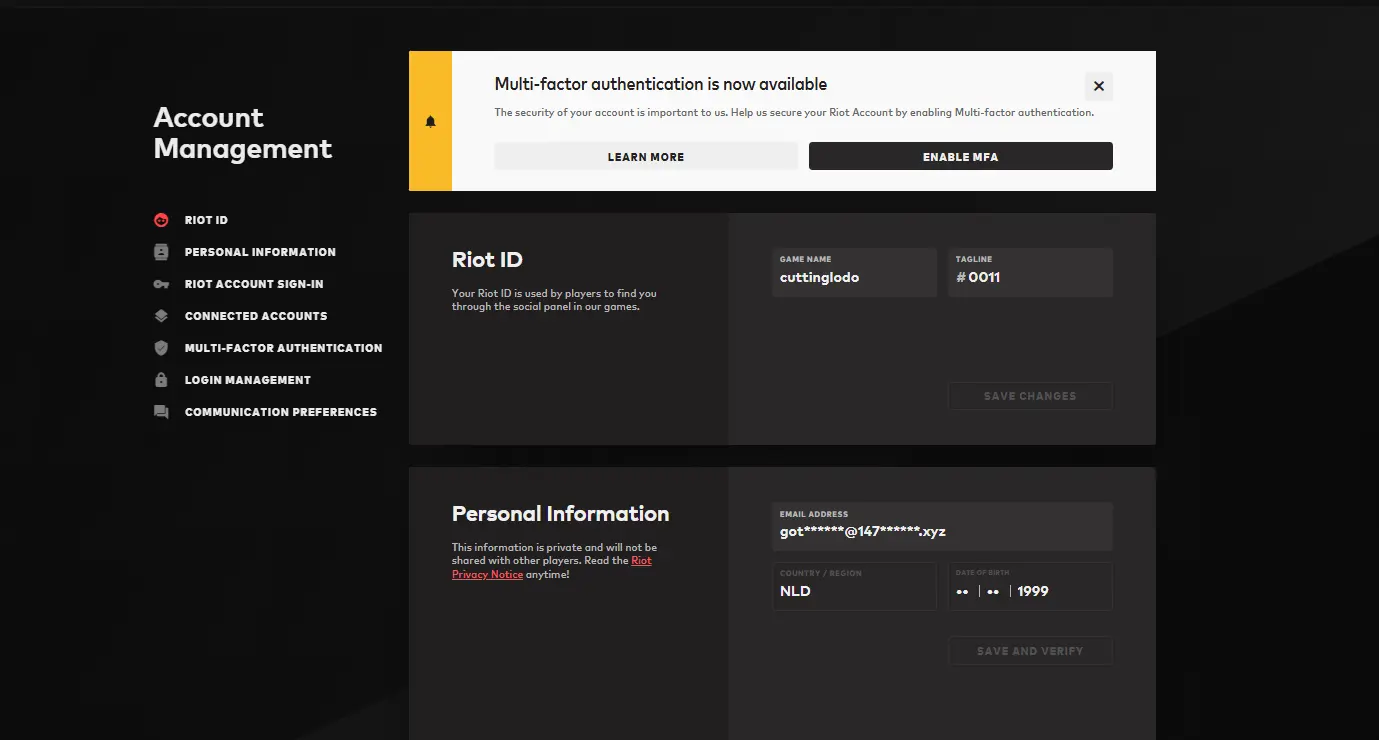Click the Riot ID fist icon in sidebar
The image size is (1379, 740).
[161, 220]
